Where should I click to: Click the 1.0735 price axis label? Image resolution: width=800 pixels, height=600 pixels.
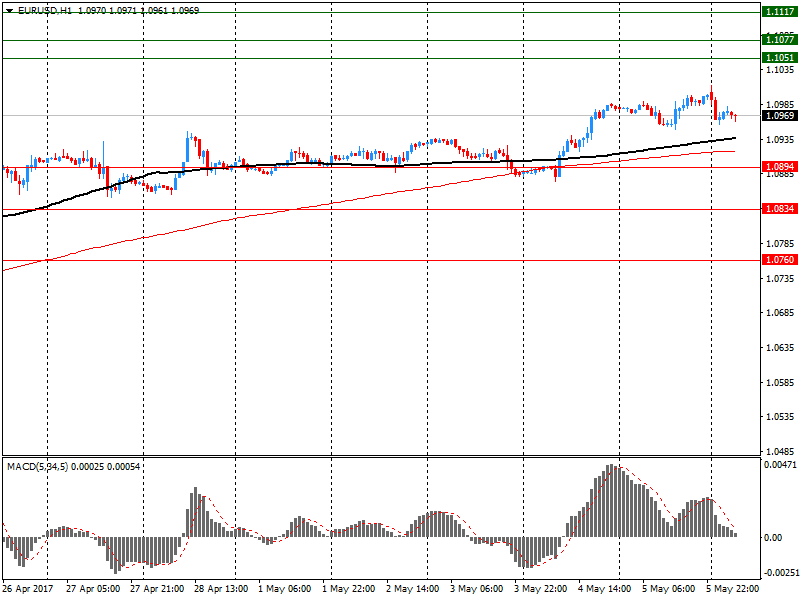(781, 279)
